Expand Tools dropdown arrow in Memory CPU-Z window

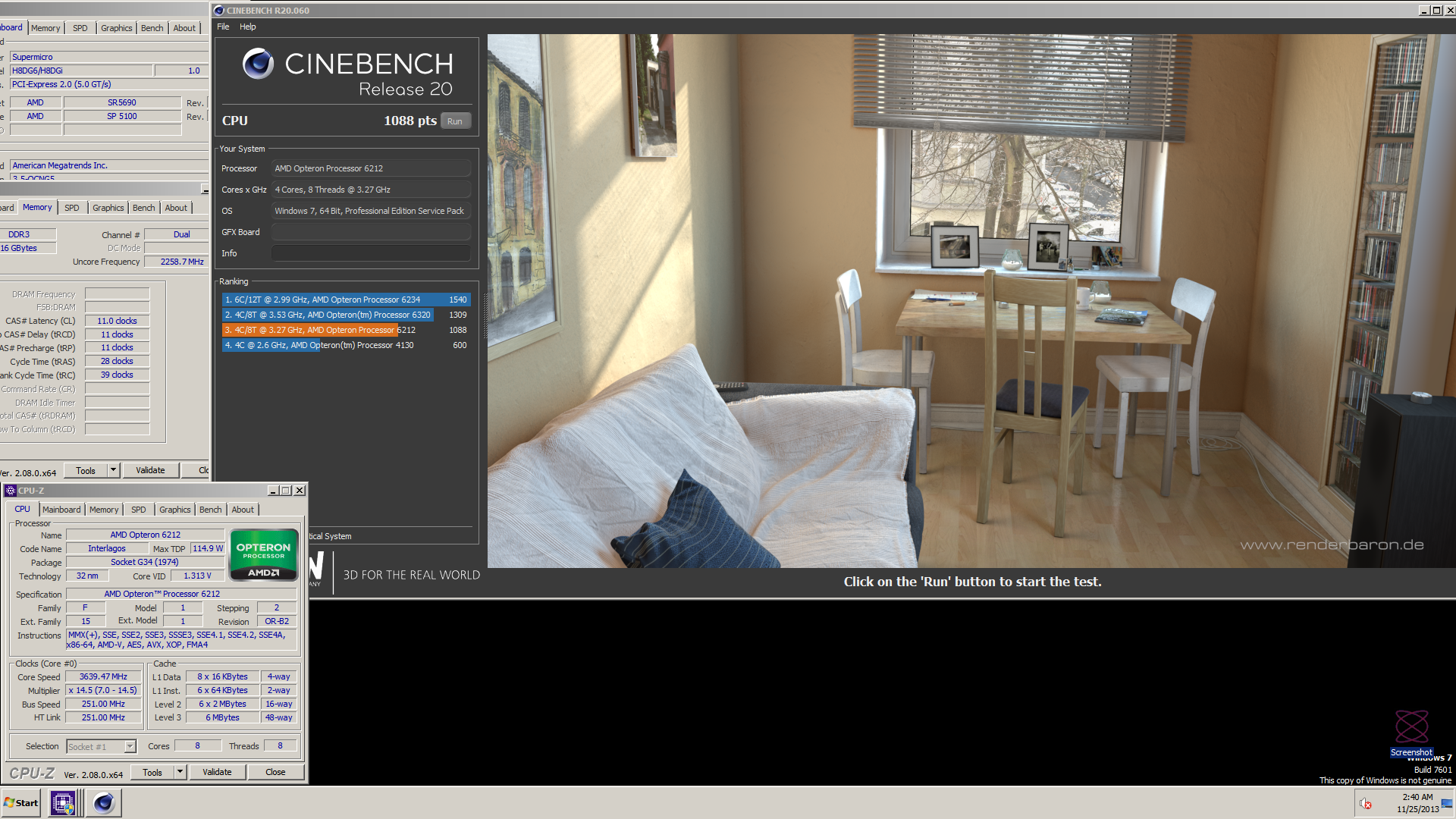(x=113, y=471)
